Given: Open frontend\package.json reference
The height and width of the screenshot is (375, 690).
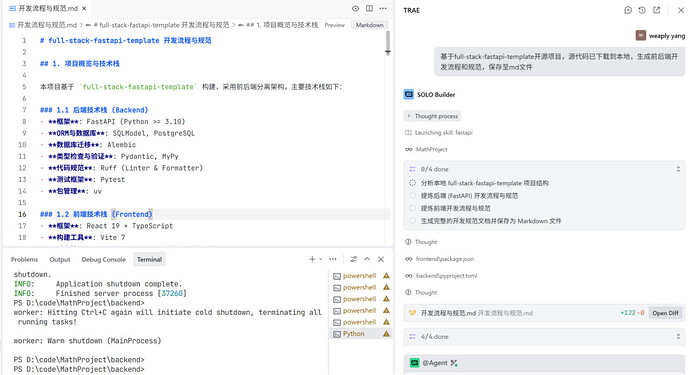Looking at the screenshot, I should 444,259.
